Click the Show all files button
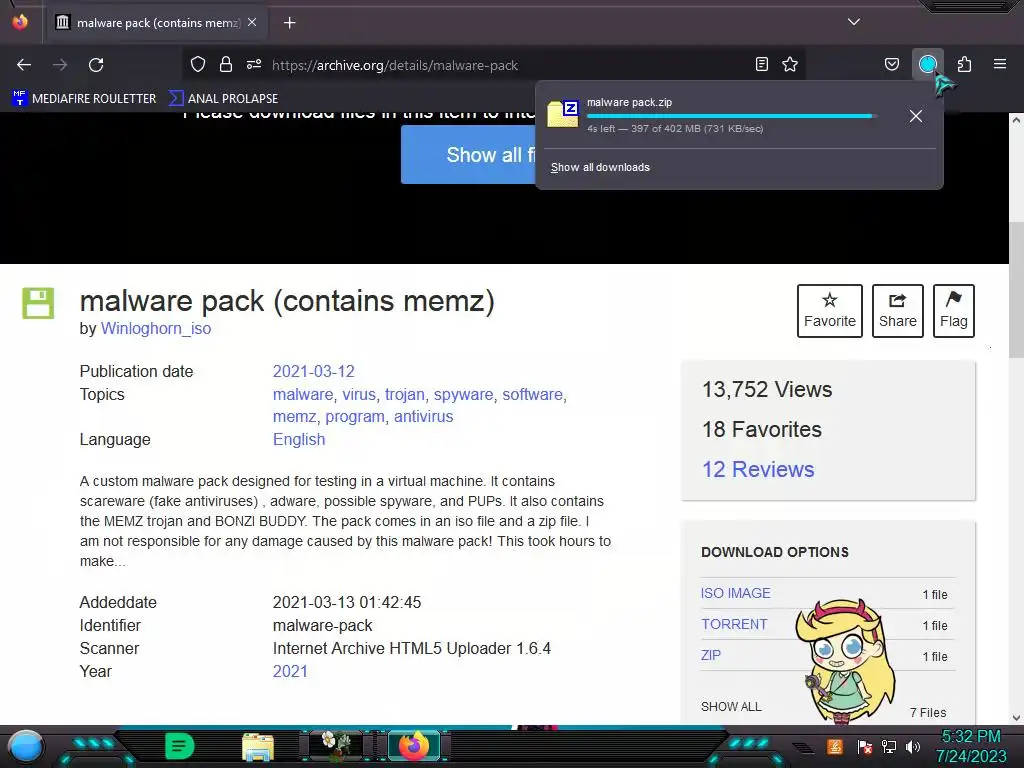Screen dimensions: 1024x768 468,155
